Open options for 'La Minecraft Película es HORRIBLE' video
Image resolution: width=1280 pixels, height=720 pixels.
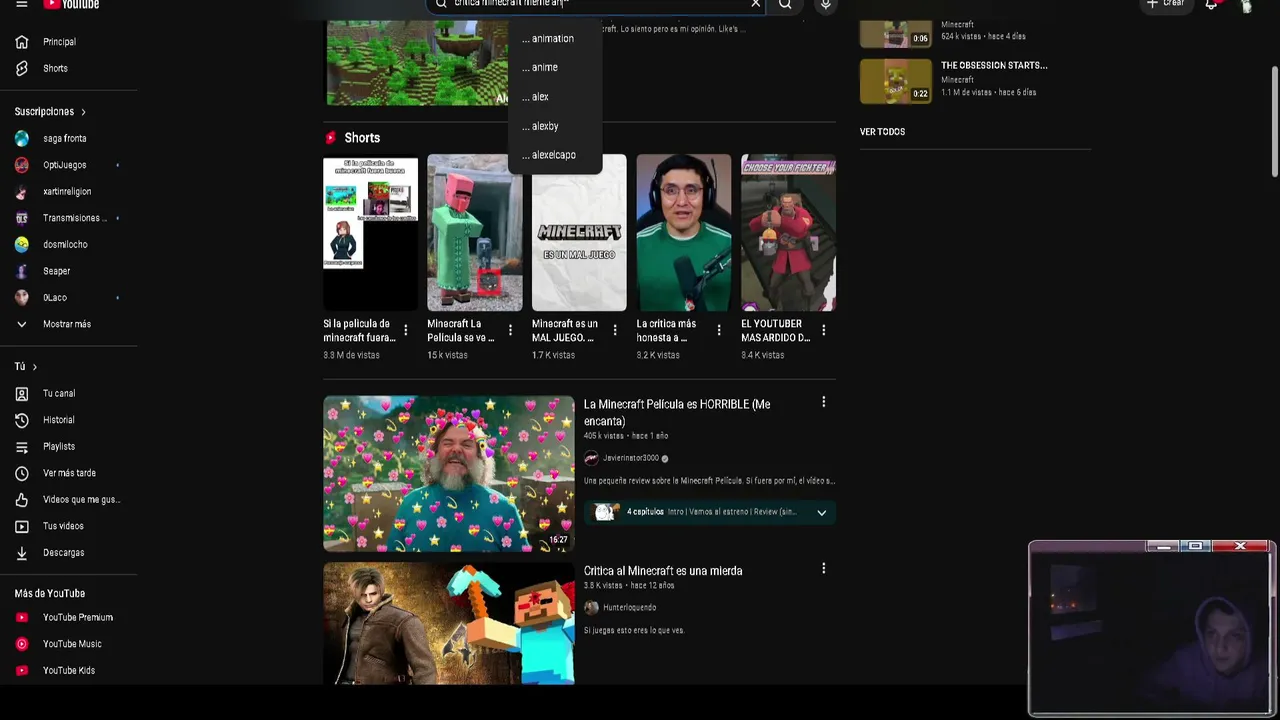click(x=823, y=402)
